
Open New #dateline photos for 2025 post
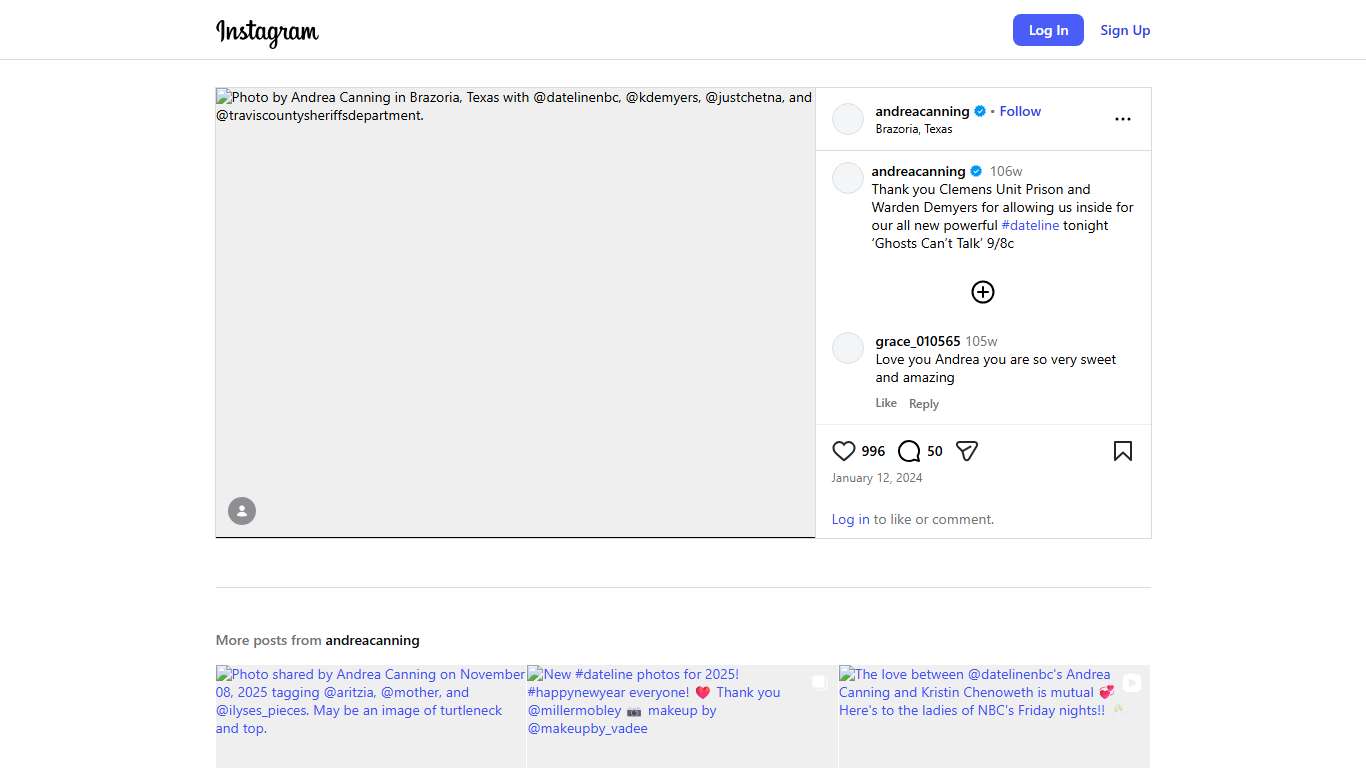point(682,716)
